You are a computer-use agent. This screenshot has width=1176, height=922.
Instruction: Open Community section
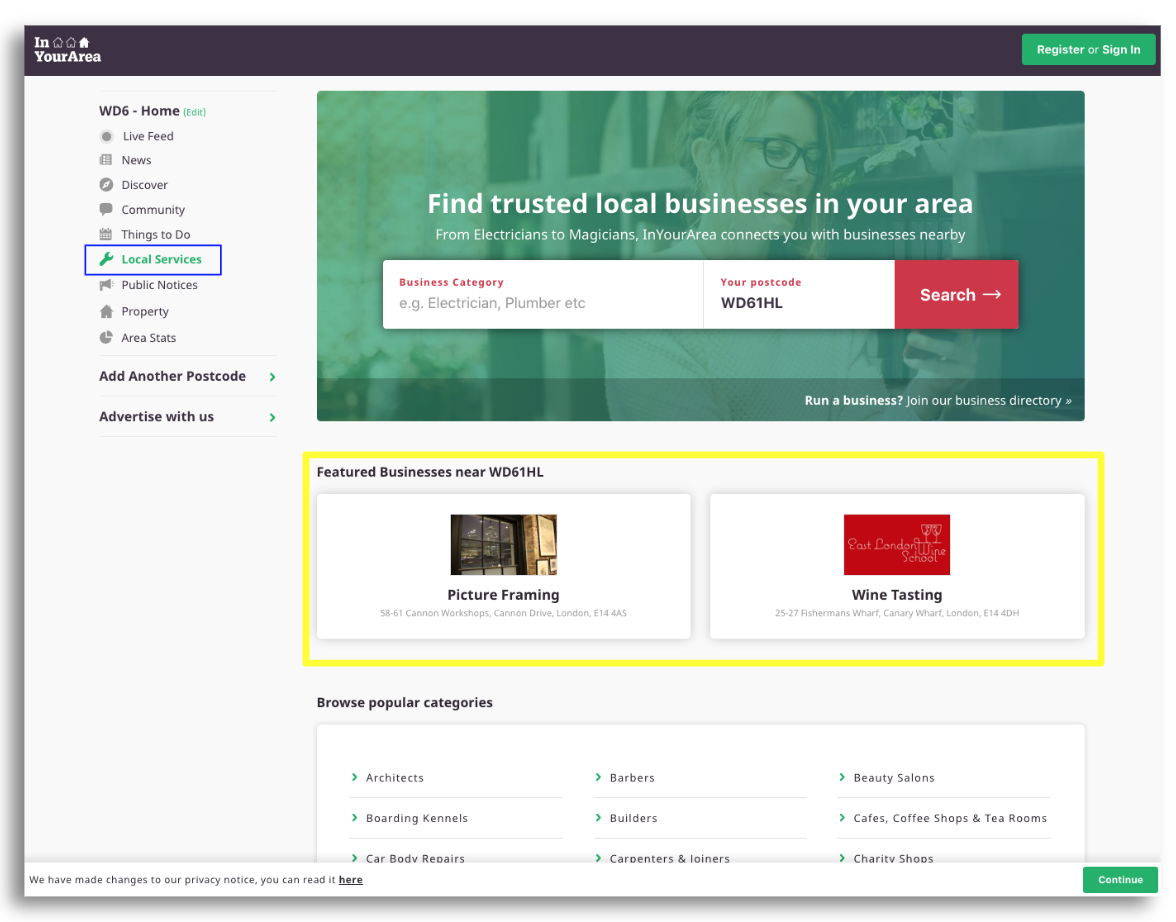tap(153, 209)
